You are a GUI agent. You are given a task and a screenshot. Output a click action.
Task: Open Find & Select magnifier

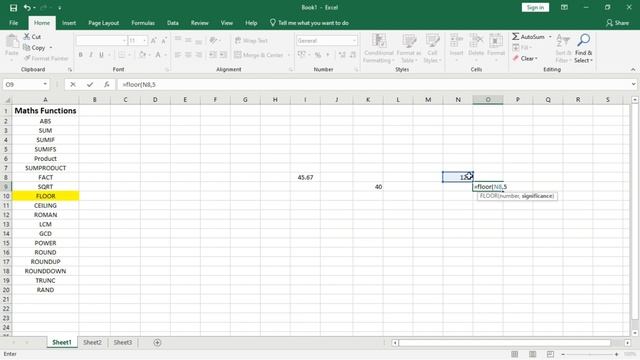point(583,40)
